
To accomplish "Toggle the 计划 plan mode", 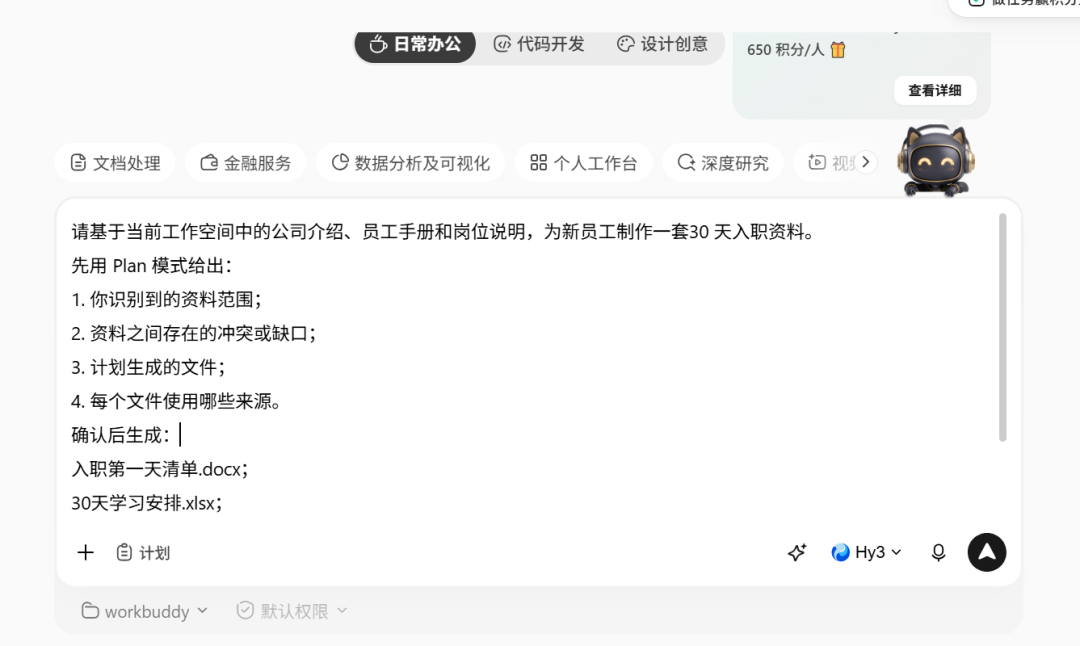I will pyautogui.click(x=143, y=552).
